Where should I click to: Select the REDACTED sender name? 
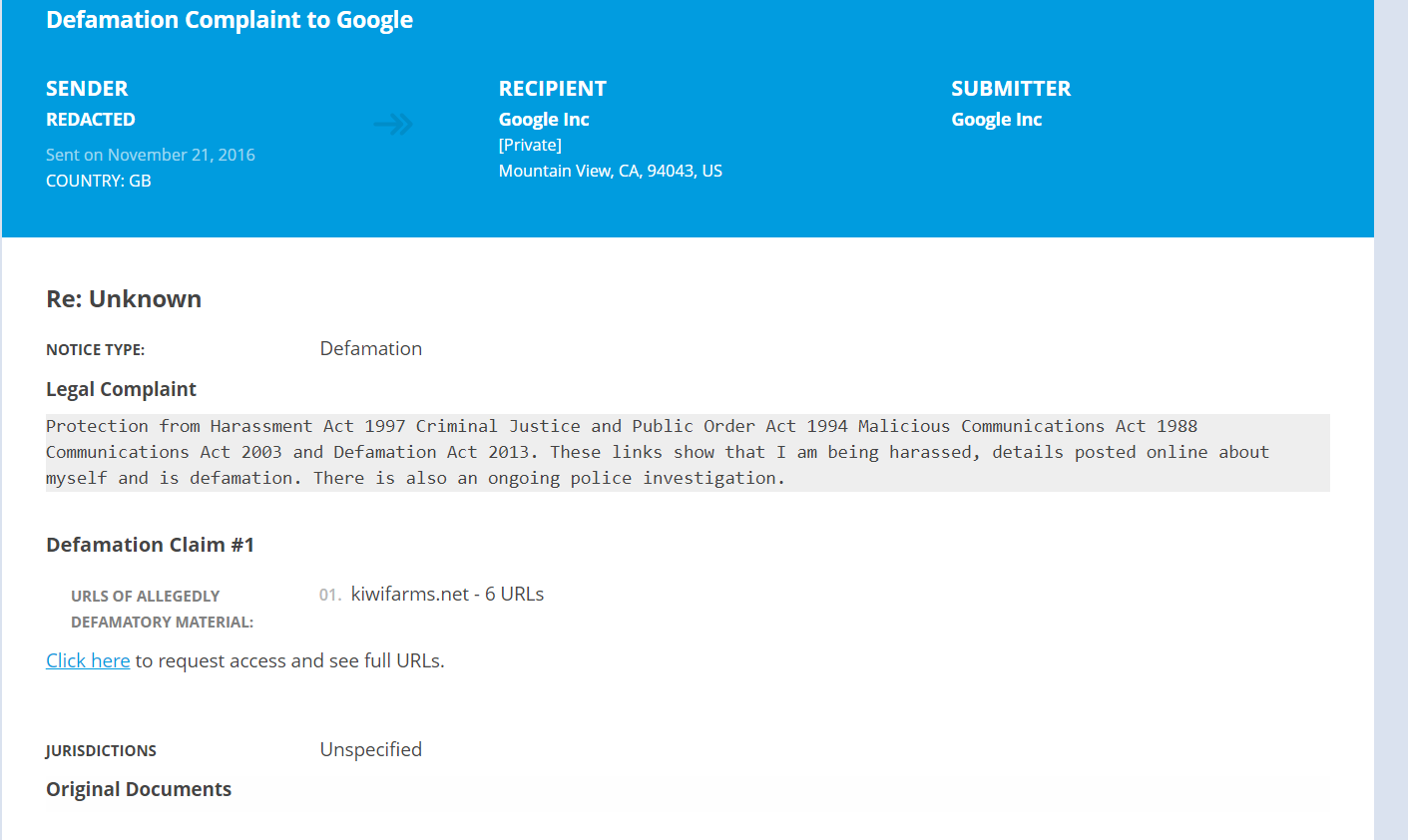click(91, 120)
